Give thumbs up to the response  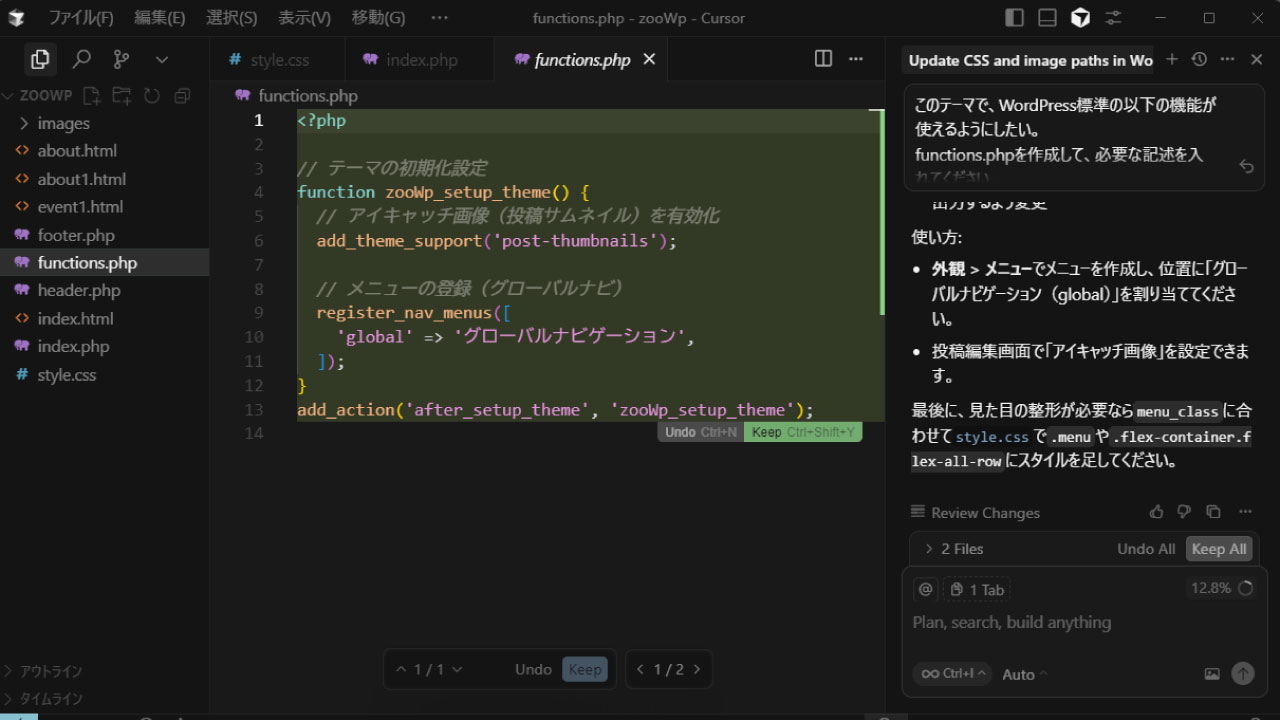click(1157, 512)
